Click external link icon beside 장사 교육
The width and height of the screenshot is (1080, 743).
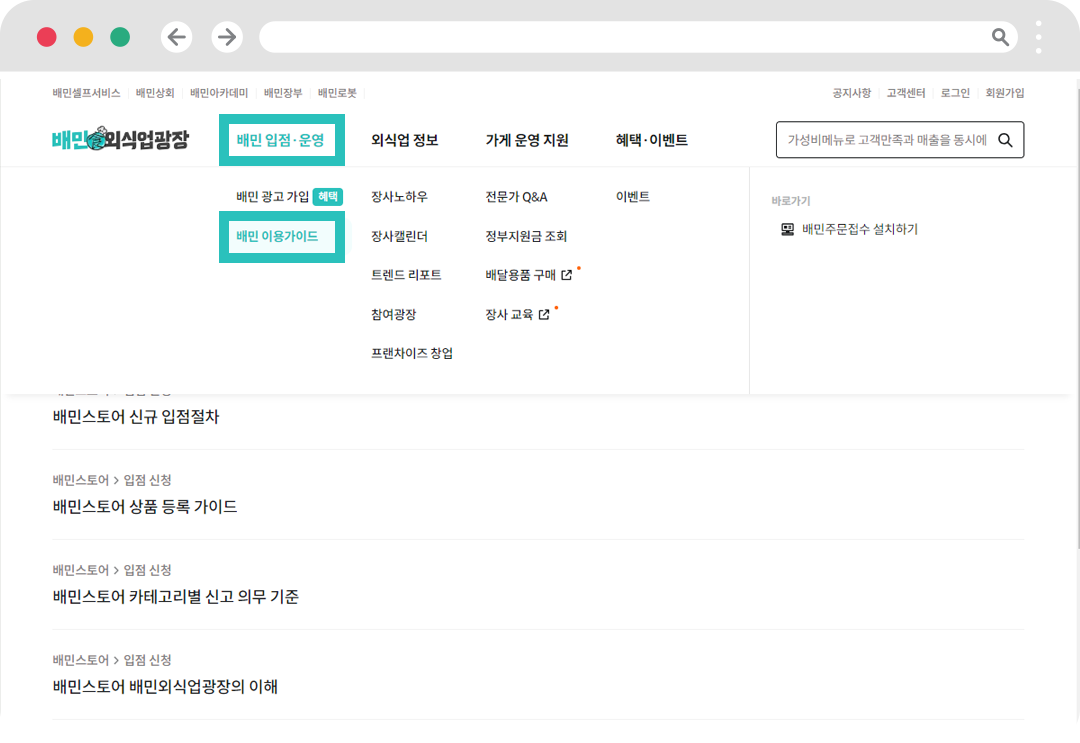click(544, 315)
